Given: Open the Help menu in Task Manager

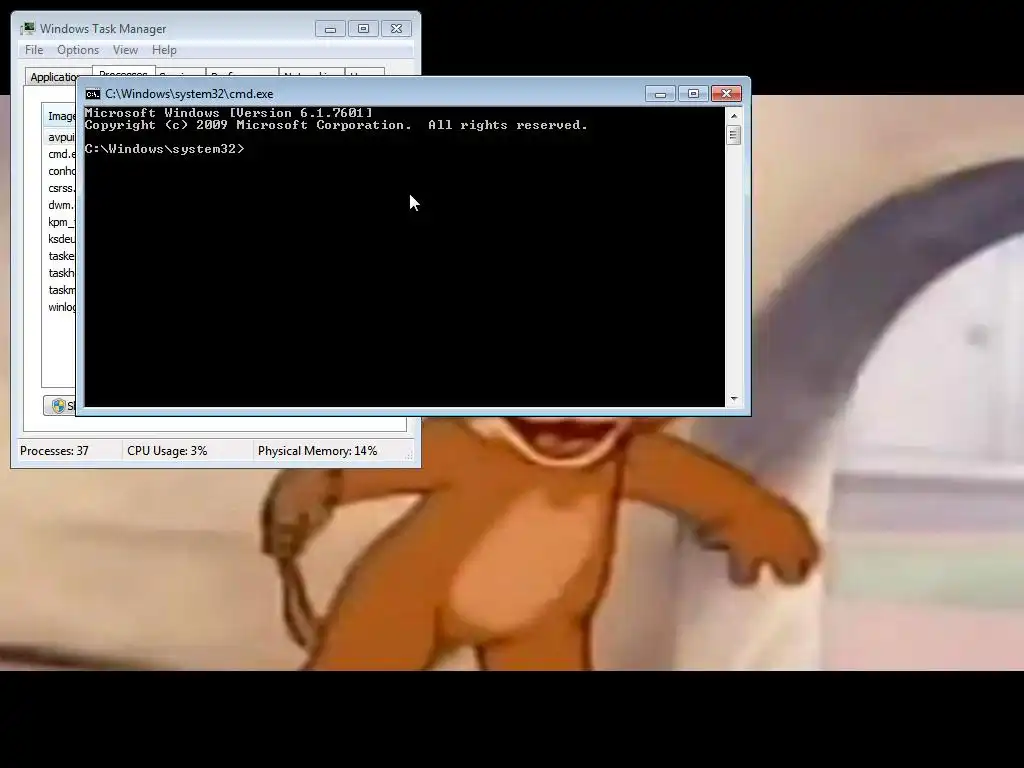Looking at the screenshot, I should click(164, 50).
